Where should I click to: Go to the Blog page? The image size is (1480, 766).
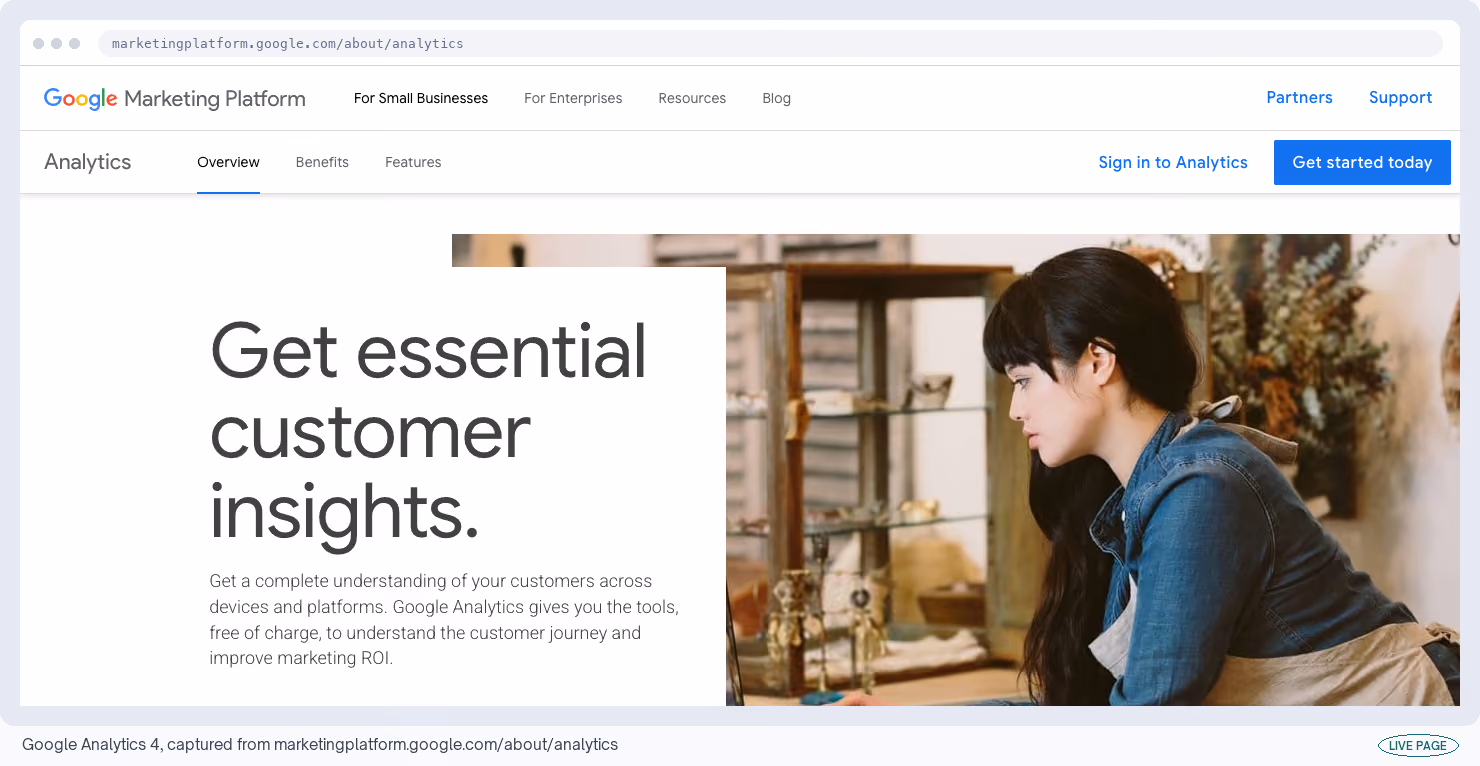776,98
